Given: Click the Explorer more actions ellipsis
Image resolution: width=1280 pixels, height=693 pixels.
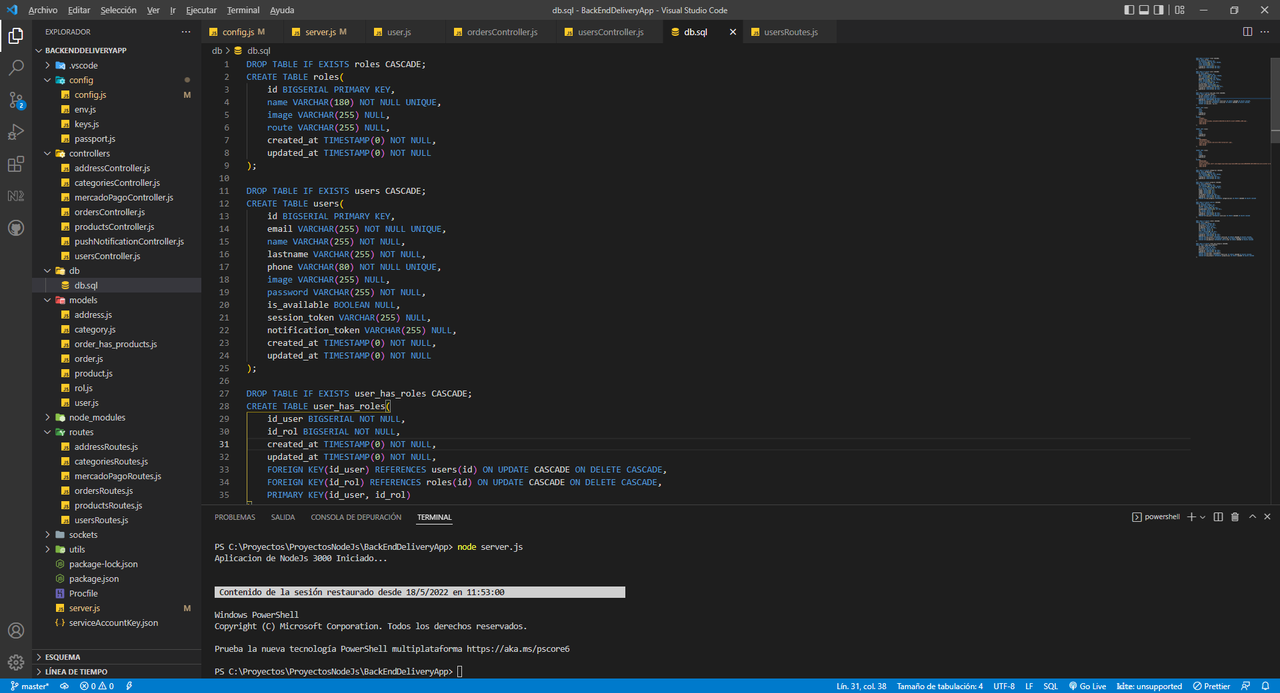Looking at the screenshot, I should [186, 32].
